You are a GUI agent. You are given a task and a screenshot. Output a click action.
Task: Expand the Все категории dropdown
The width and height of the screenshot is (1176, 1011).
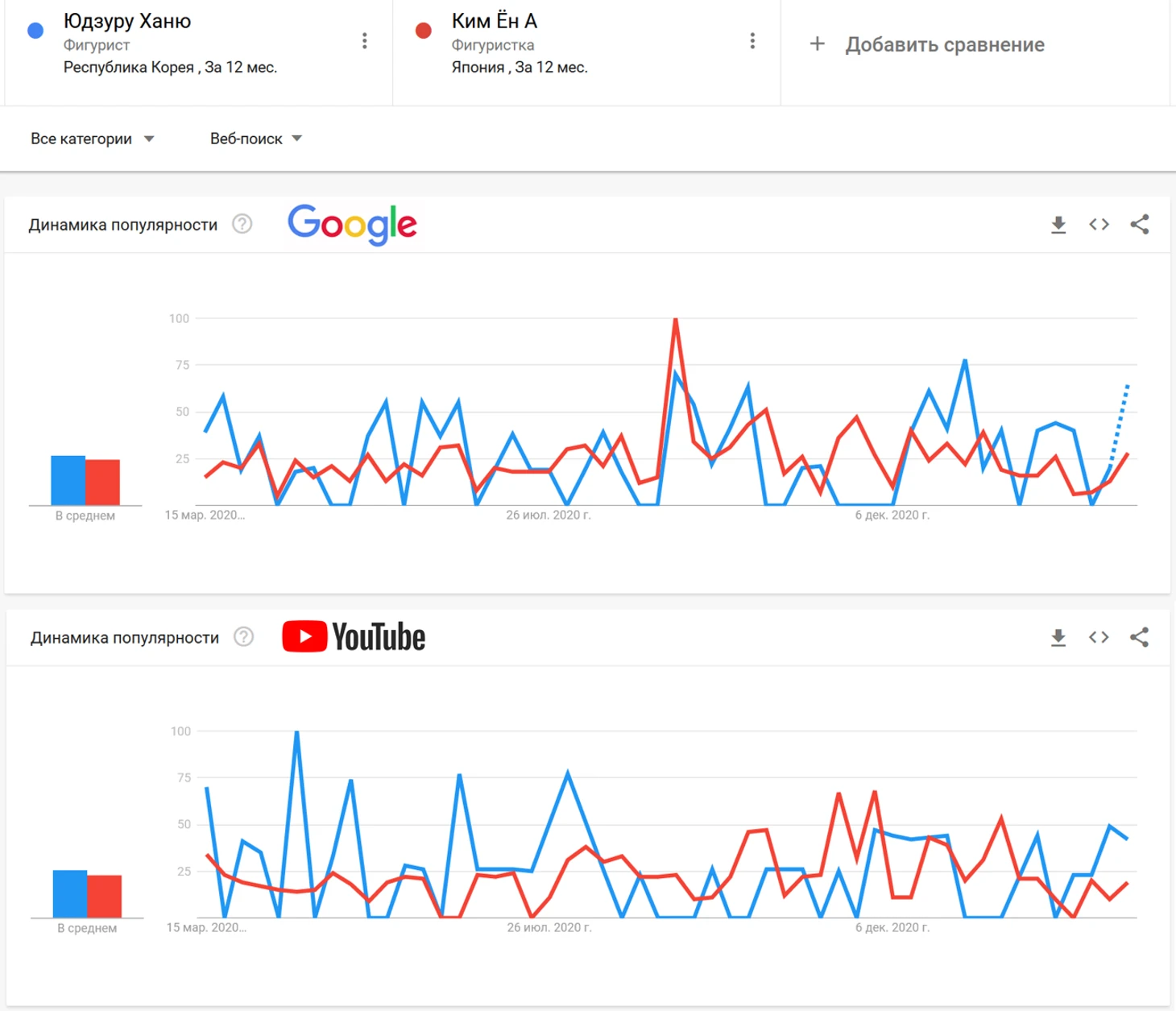pos(92,139)
